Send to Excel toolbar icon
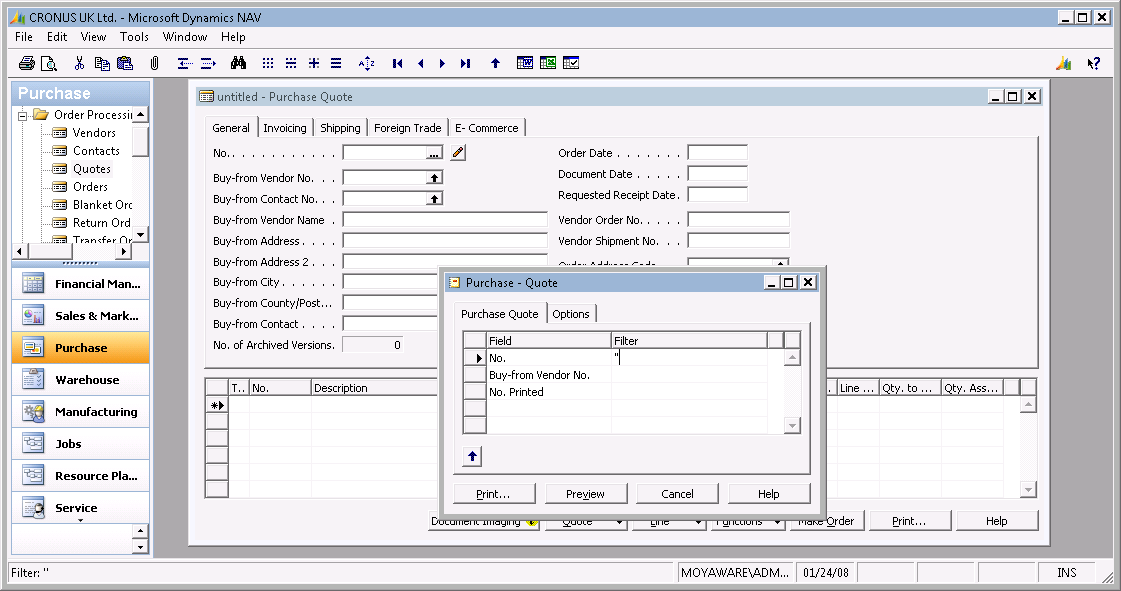This screenshot has height=591, width=1121. point(548,63)
